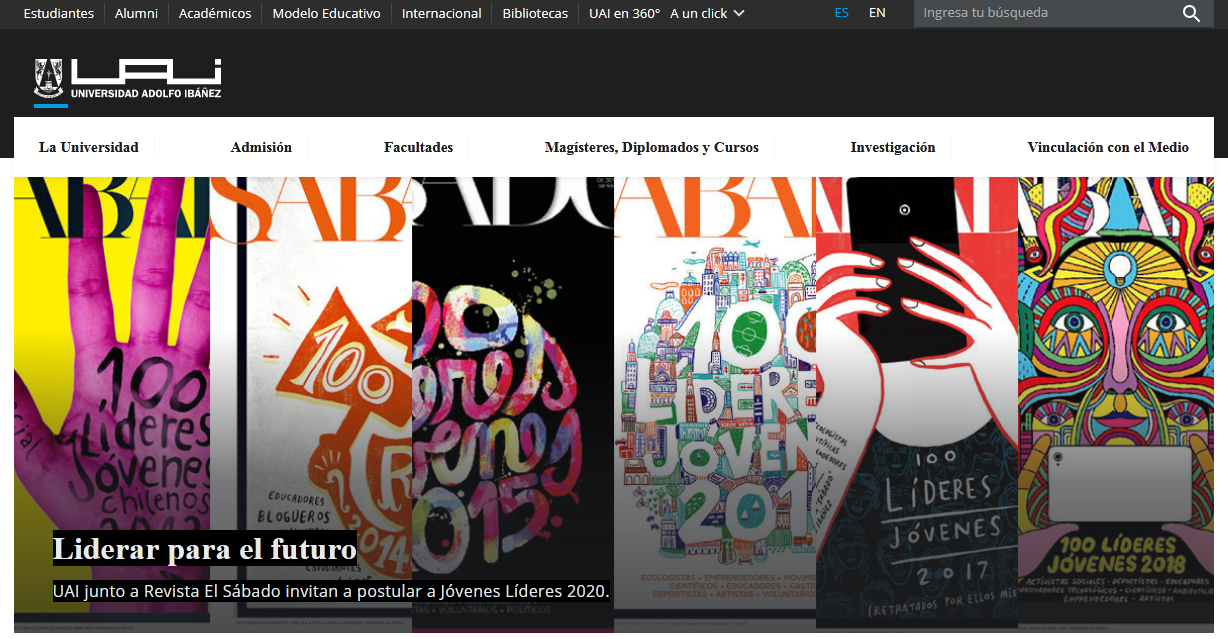Image resolution: width=1228 pixels, height=639 pixels.
Task: Navigate to Internacional
Action: pos(442,13)
